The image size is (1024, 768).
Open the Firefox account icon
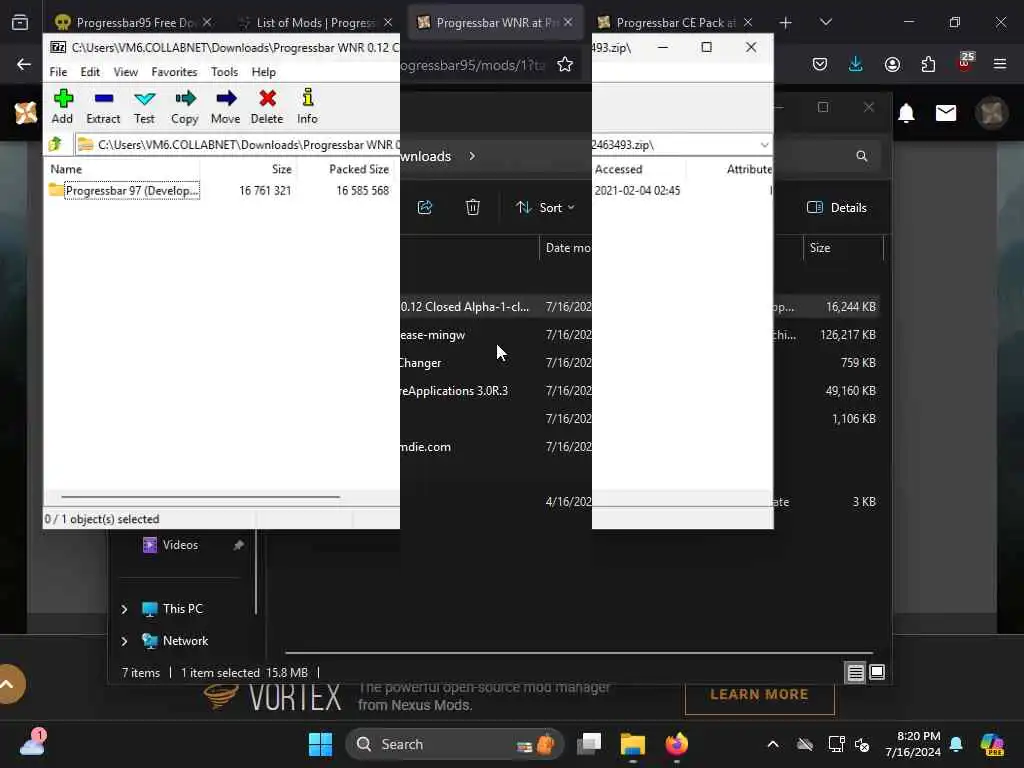click(892, 64)
